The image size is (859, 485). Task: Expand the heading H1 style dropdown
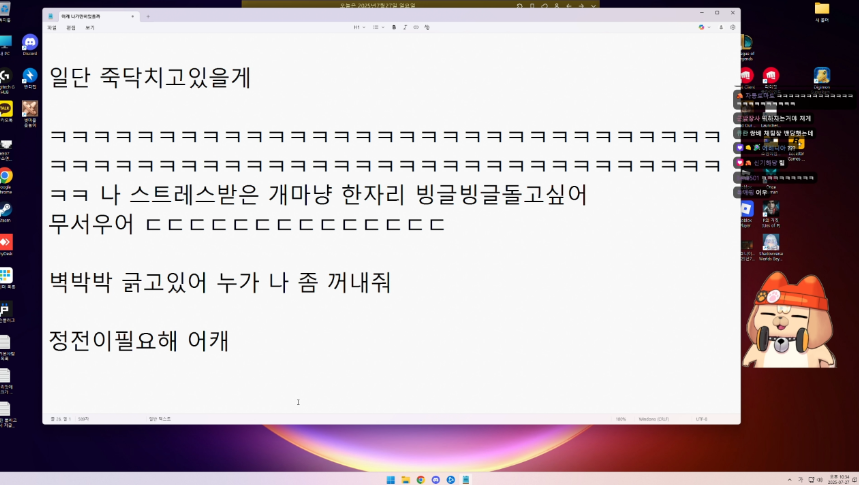click(359, 27)
